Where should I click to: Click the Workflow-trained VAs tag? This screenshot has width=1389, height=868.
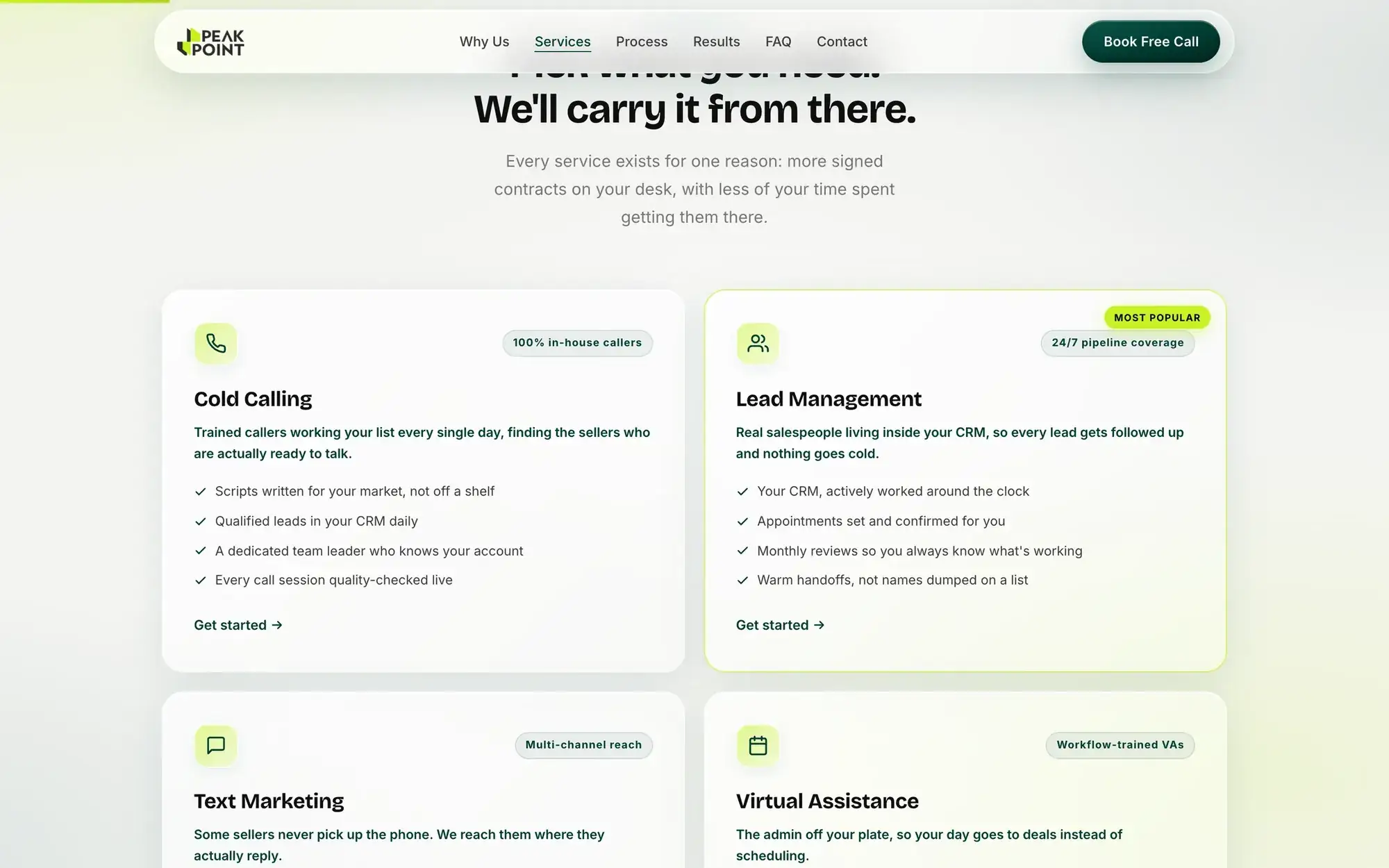[x=1120, y=745]
